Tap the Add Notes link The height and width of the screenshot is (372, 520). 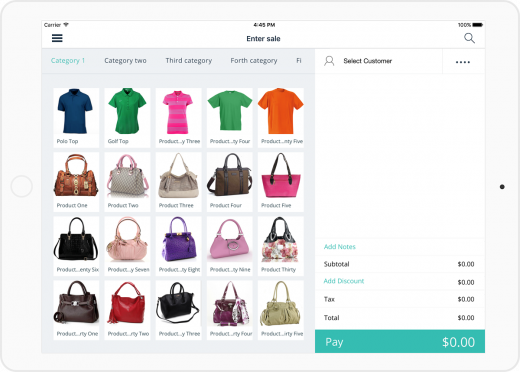[x=340, y=247]
